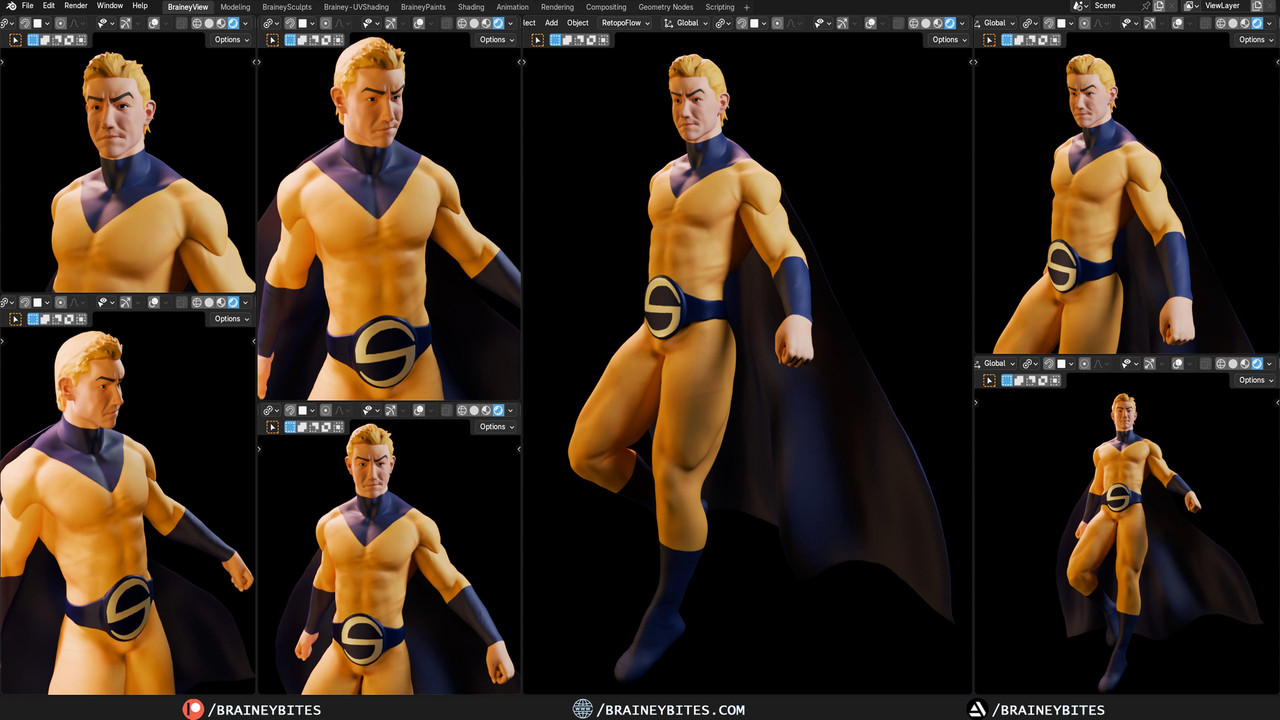Image resolution: width=1280 pixels, height=720 pixels.
Task: Go to the Scripting workspace tab
Action: (720, 7)
